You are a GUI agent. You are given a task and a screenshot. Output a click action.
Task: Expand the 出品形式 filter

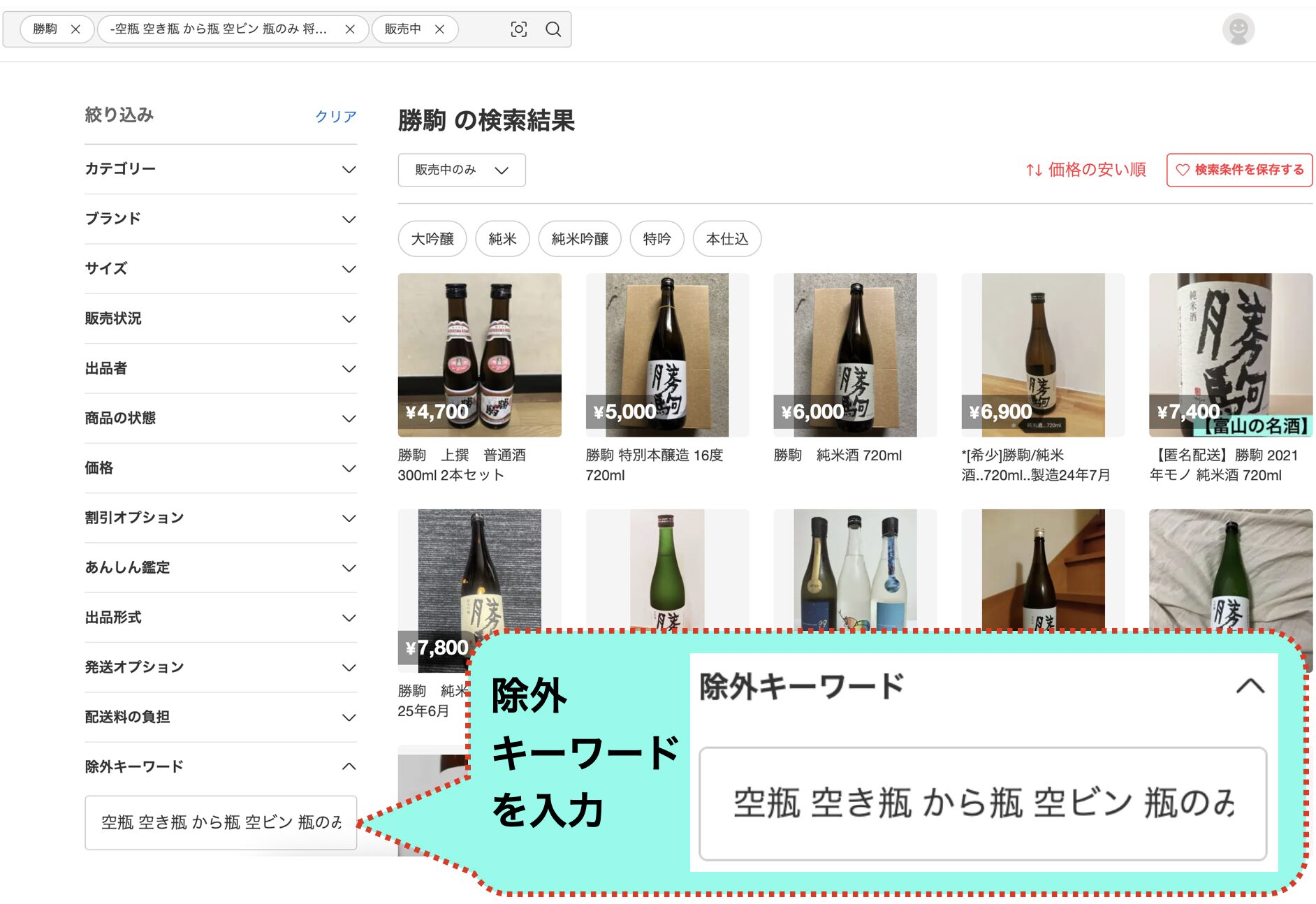point(221,618)
